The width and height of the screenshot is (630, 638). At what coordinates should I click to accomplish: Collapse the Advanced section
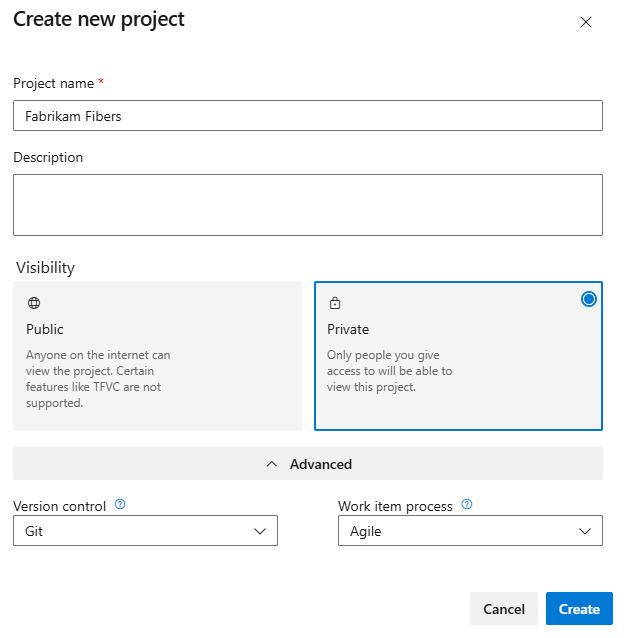pos(308,464)
